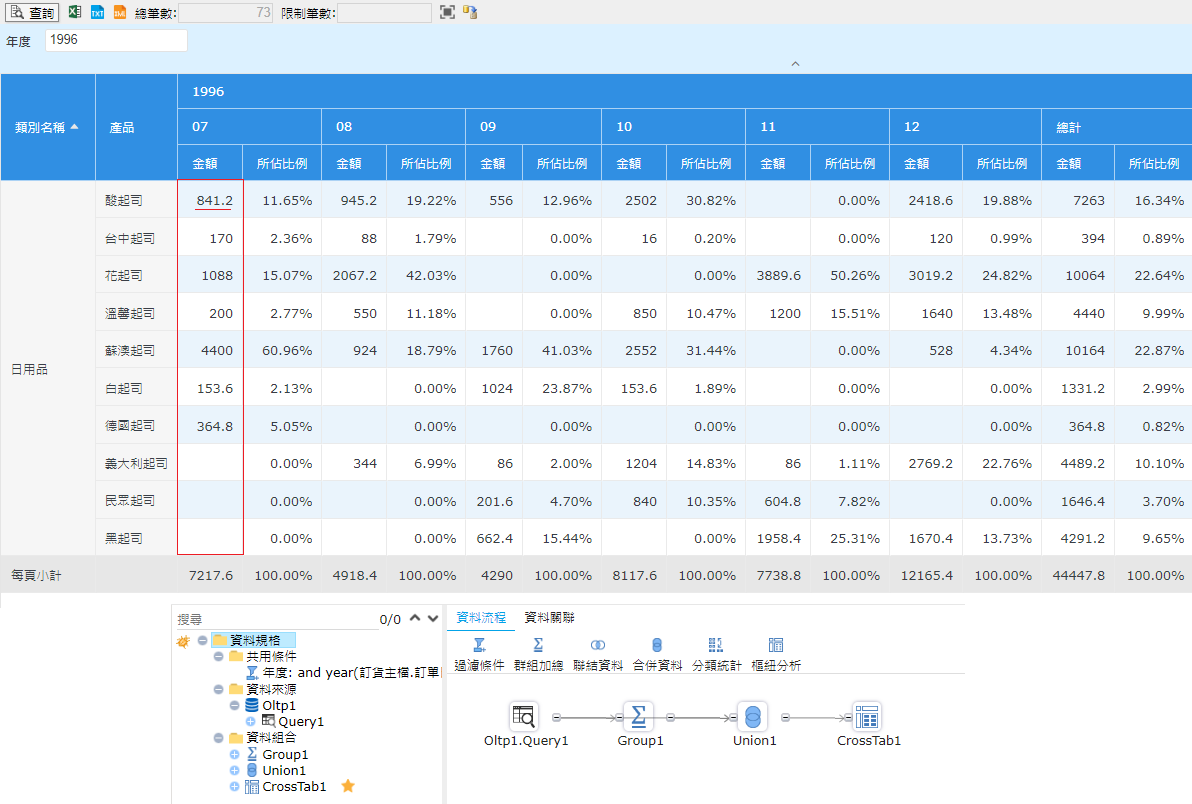Screen dimensions: 1192x804
Task: Click the 總筆數 total count field
Action: pyautogui.click(x=225, y=12)
